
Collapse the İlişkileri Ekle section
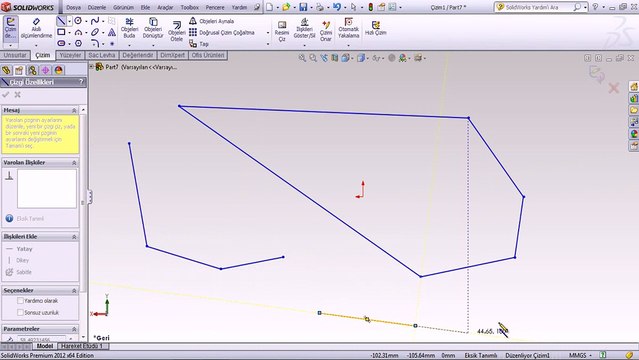74,237
